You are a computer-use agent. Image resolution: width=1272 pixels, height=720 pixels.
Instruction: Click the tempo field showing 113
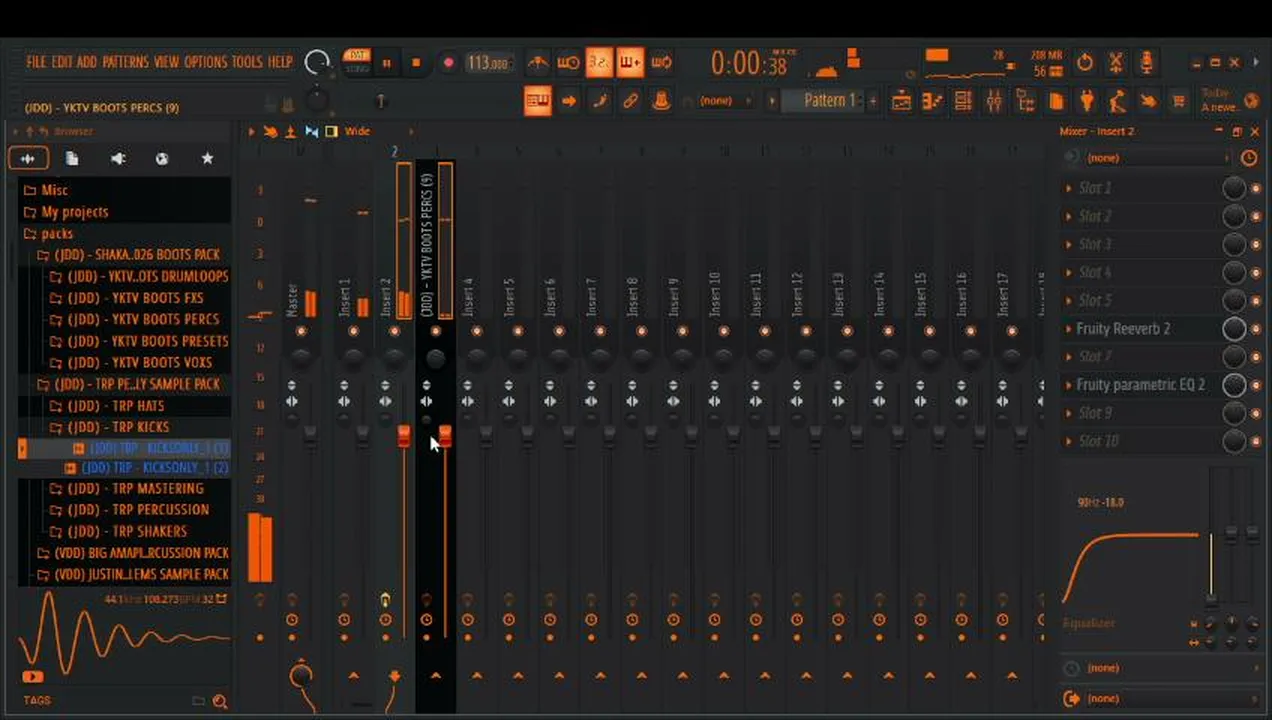pyautogui.click(x=489, y=63)
